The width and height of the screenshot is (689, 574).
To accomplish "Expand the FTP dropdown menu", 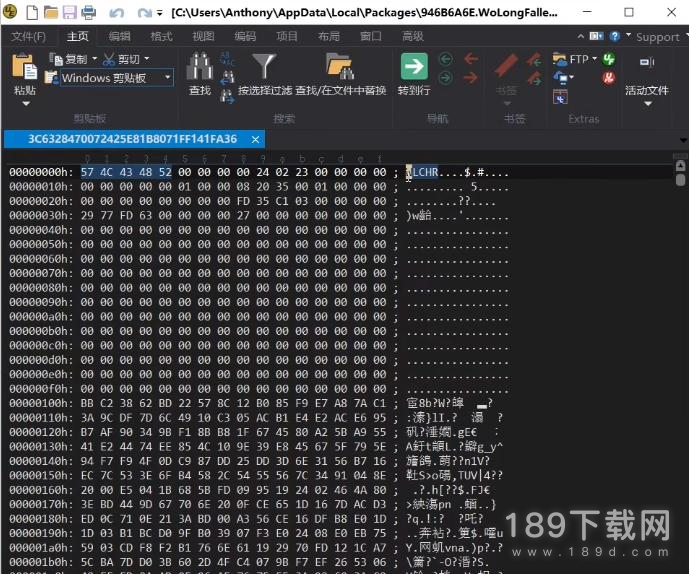I will coord(596,59).
